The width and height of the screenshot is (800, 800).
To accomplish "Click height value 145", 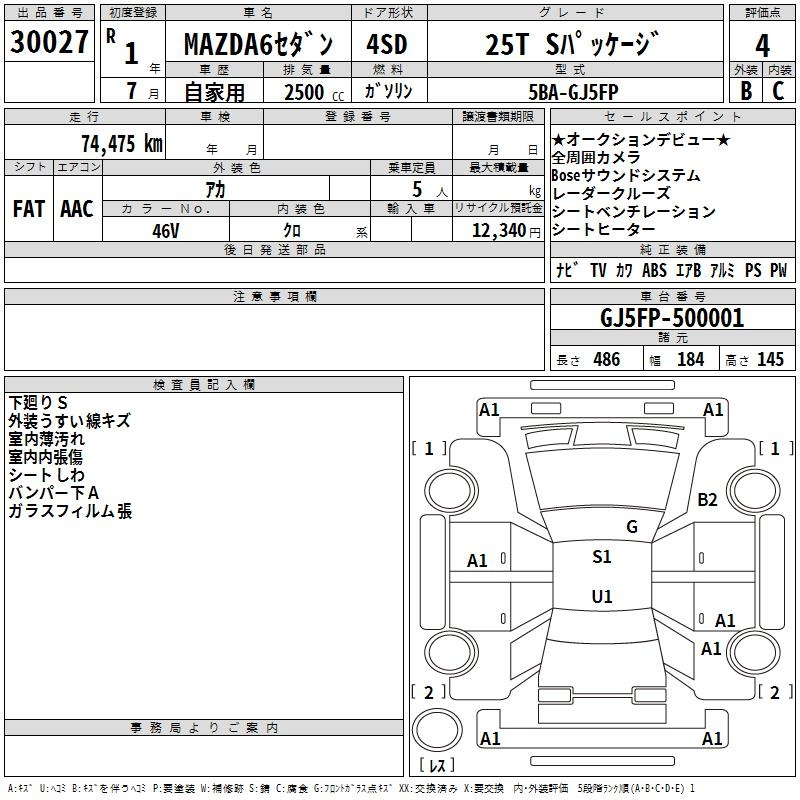I will point(770,359).
